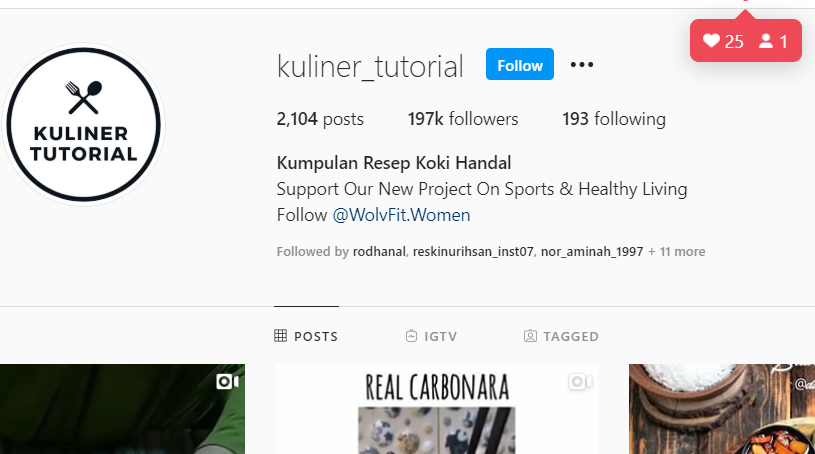Image resolution: width=815 pixels, height=454 pixels.
Task: Show the 11 more mutual followers
Action: pyautogui.click(x=677, y=252)
